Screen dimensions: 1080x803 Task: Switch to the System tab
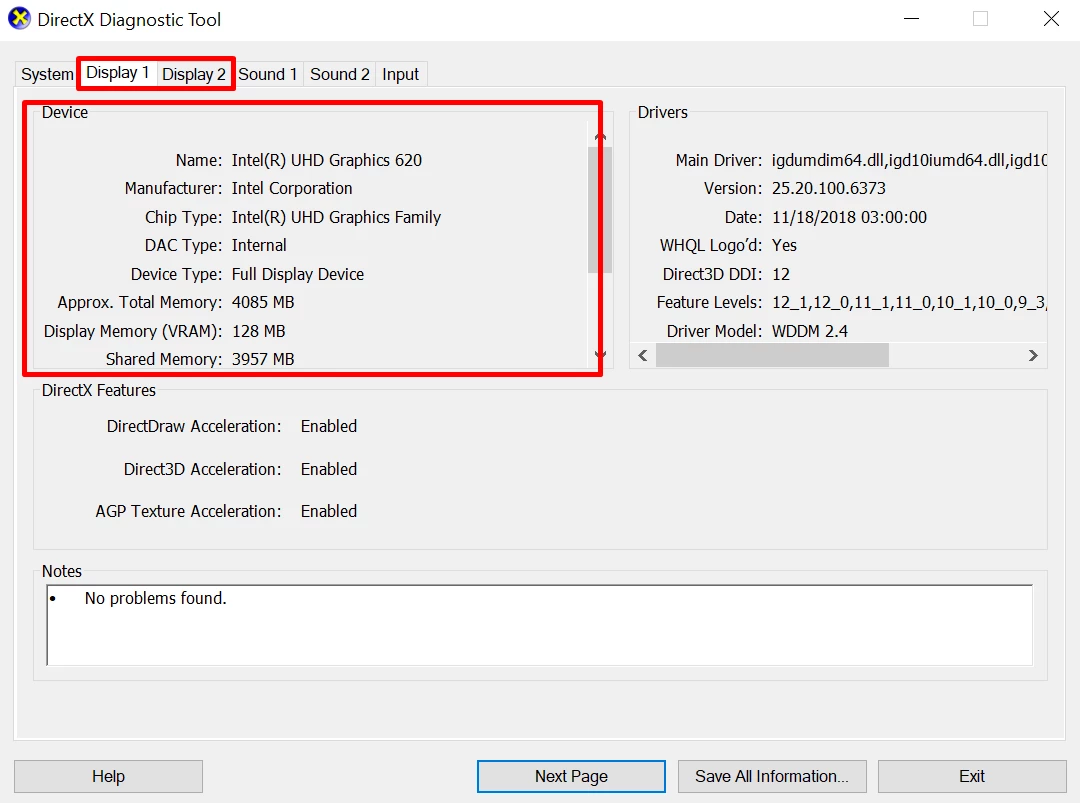click(47, 74)
